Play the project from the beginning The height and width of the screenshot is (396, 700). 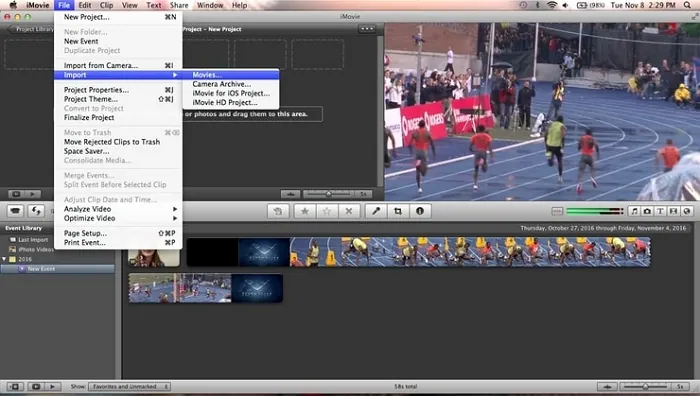[x=33, y=194]
